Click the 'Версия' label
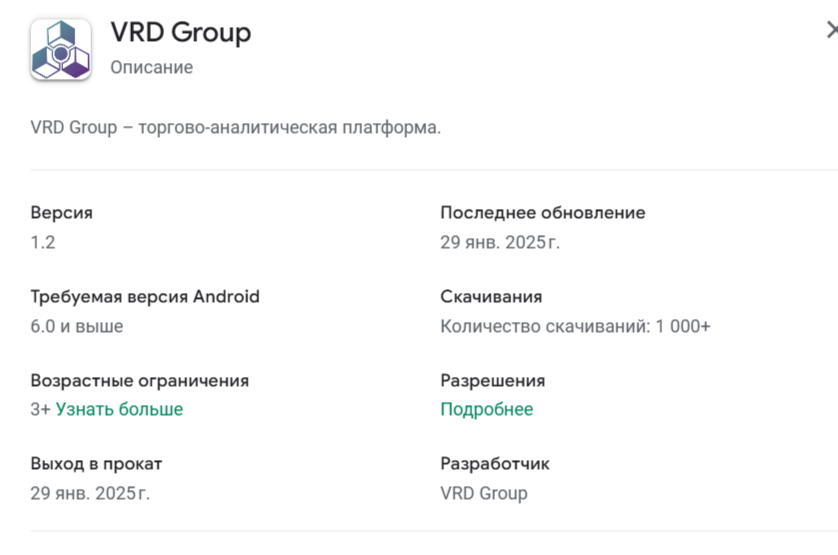Image resolution: width=838 pixels, height=555 pixels. (61, 213)
